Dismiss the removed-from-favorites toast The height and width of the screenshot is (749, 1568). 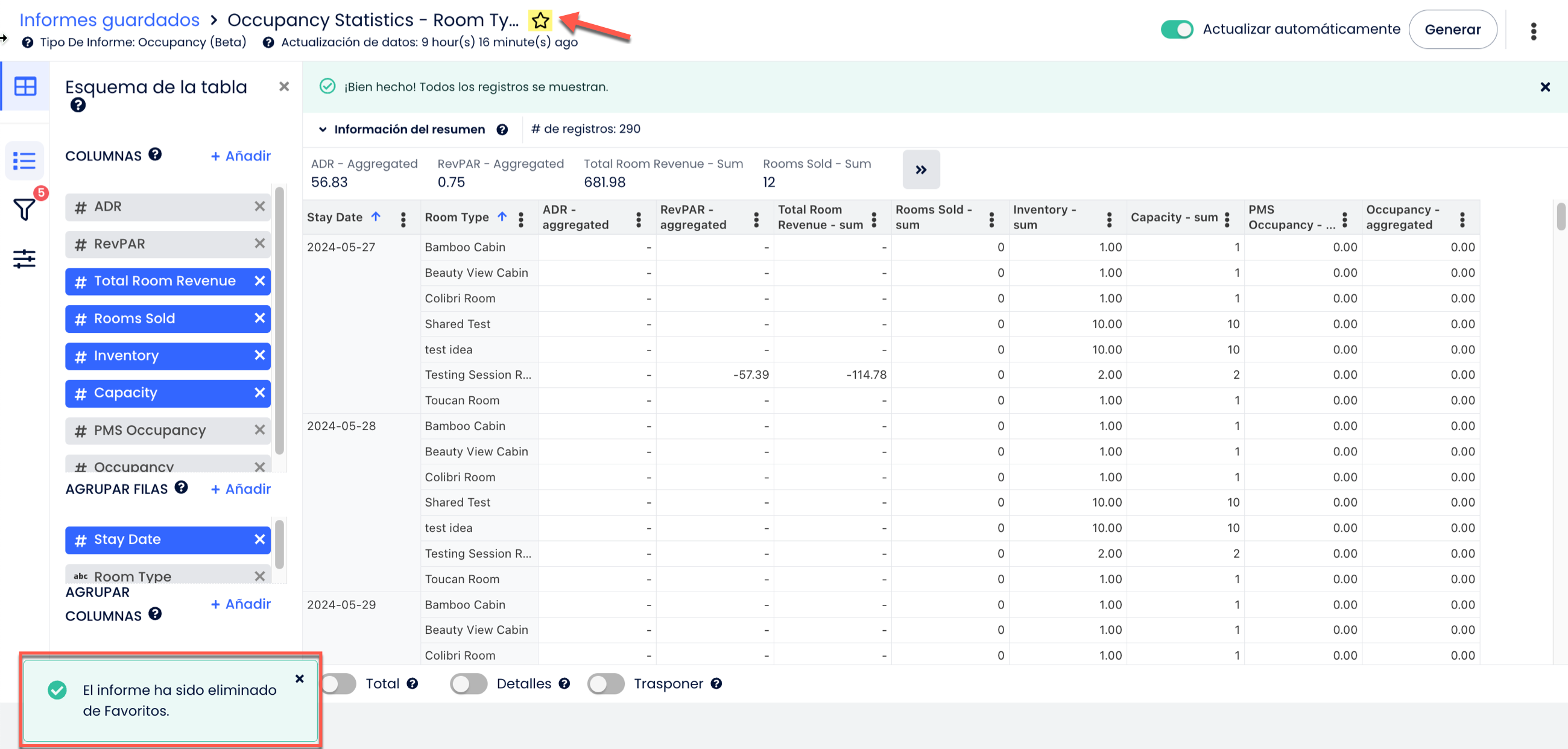point(299,678)
